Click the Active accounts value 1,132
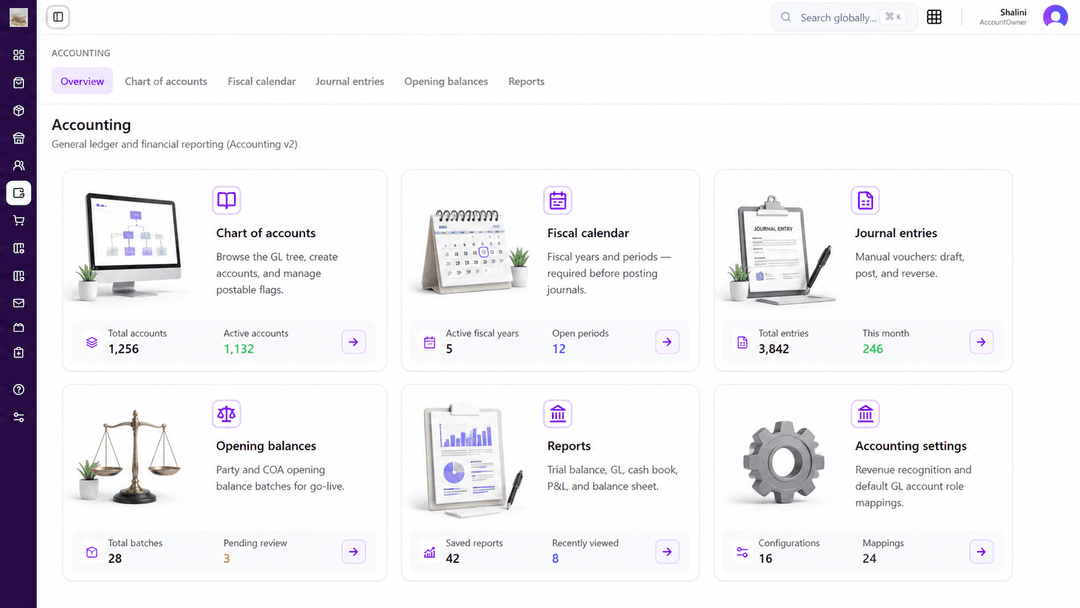Image resolution: width=1080 pixels, height=608 pixels. [x=238, y=349]
